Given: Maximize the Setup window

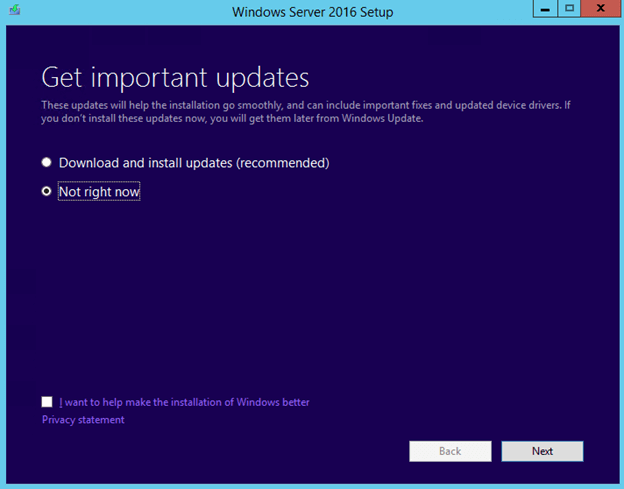Looking at the screenshot, I should tap(569, 9).
